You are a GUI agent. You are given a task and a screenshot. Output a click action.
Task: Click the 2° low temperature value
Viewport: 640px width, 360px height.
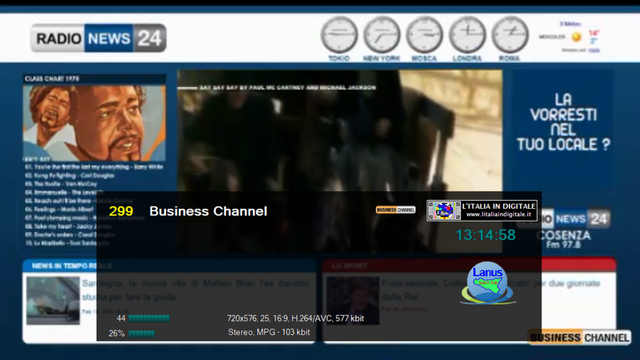[x=593, y=41]
